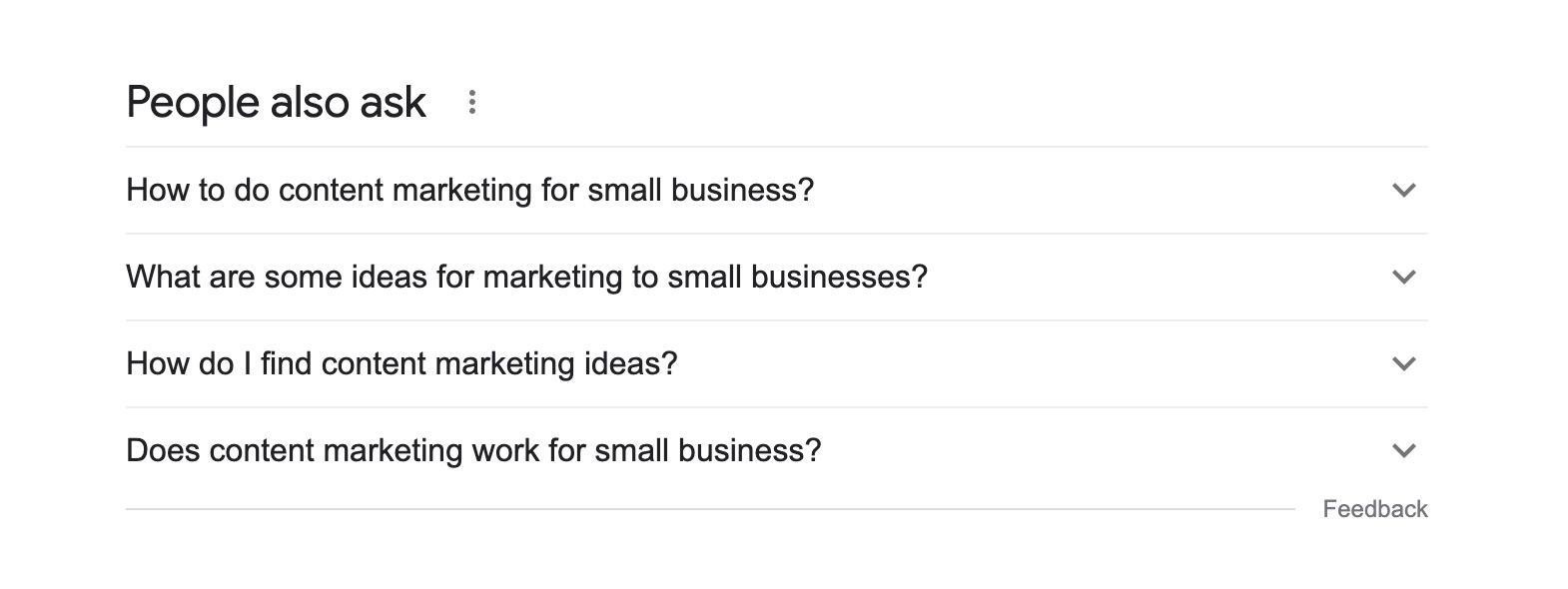Click chevron beside 'Does content marketing work' question
1568x589 pixels.
point(1403,450)
